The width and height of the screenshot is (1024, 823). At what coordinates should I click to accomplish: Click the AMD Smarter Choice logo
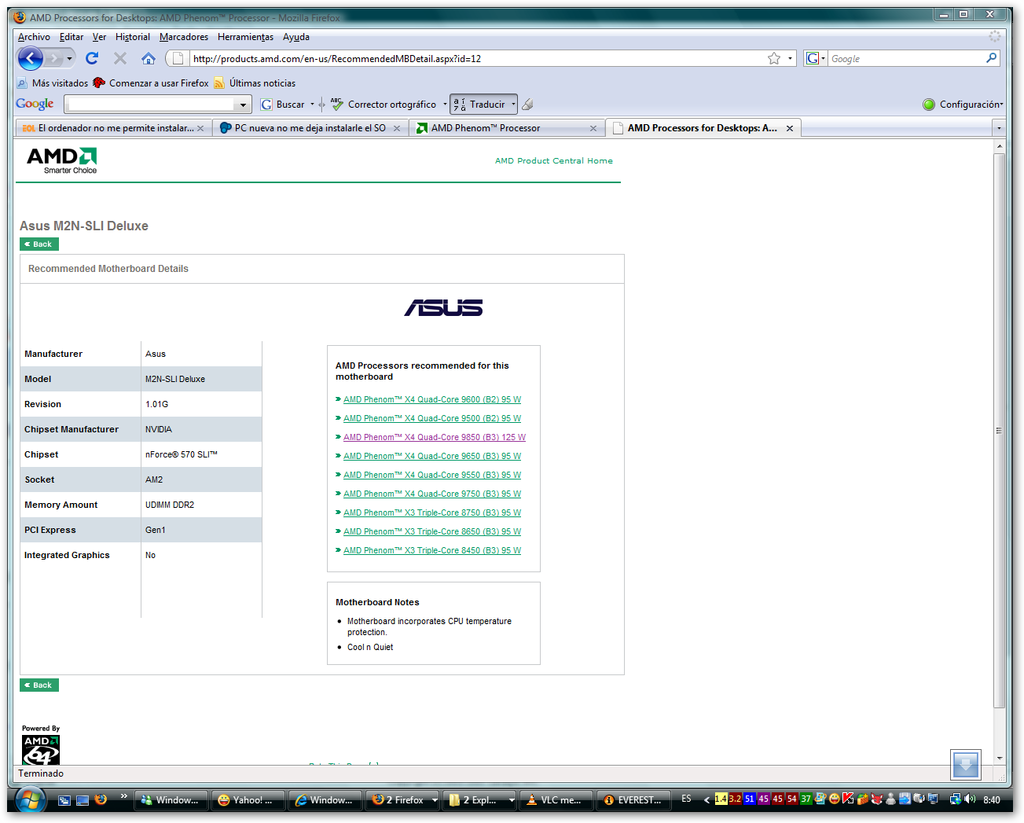(x=62, y=161)
